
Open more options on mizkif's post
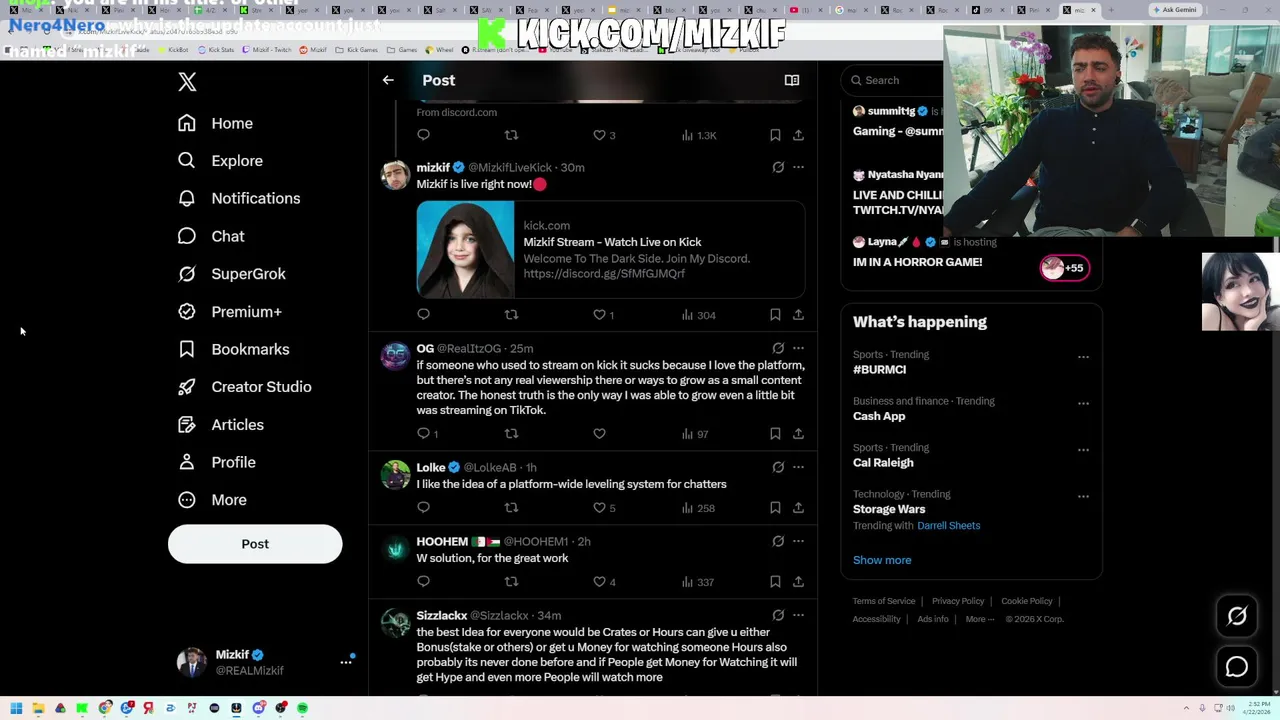click(798, 167)
